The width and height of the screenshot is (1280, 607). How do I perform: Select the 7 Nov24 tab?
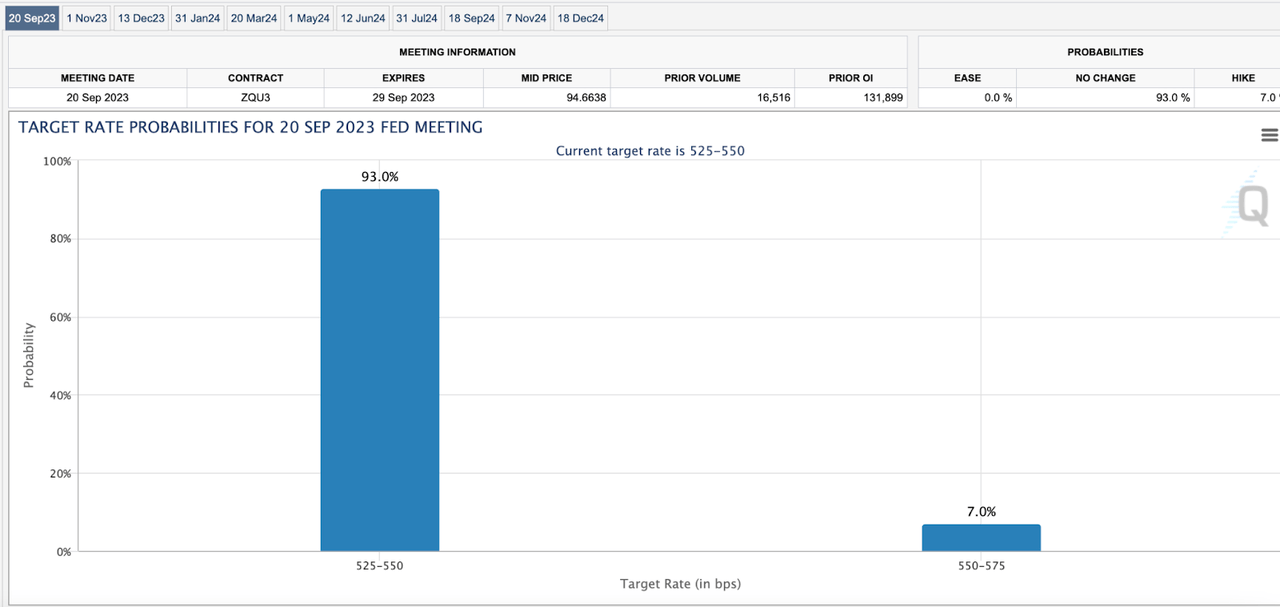pyautogui.click(x=526, y=18)
